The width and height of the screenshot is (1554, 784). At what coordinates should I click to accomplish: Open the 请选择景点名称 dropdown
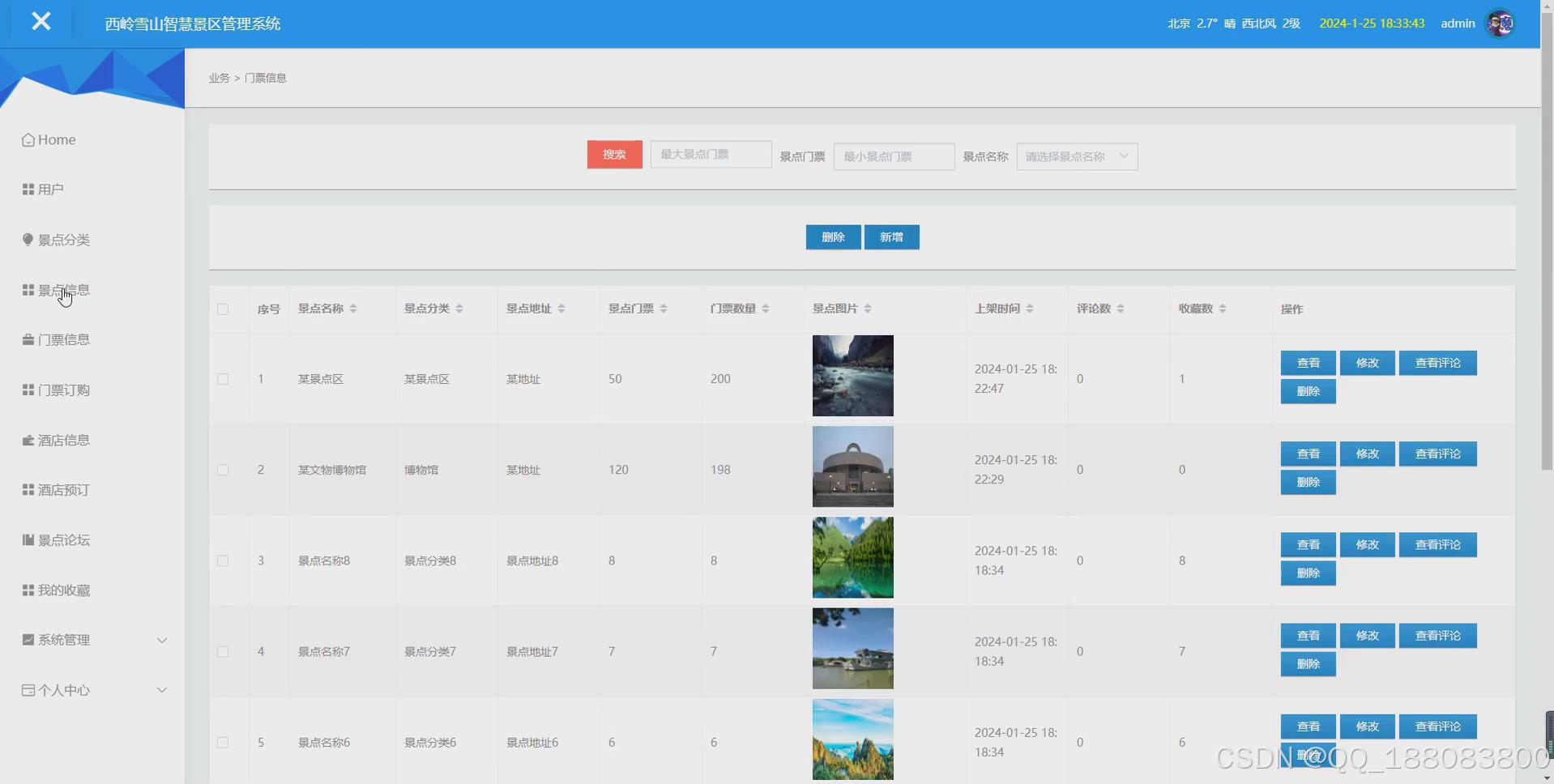pyautogui.click(x=1076, y=156)
